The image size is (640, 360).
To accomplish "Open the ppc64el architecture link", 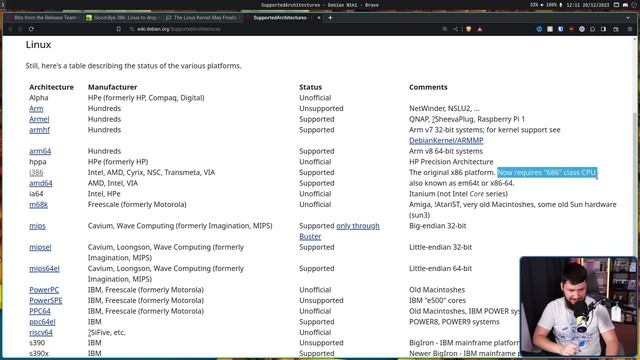I will pyautogui.click(x=42, y=322).
